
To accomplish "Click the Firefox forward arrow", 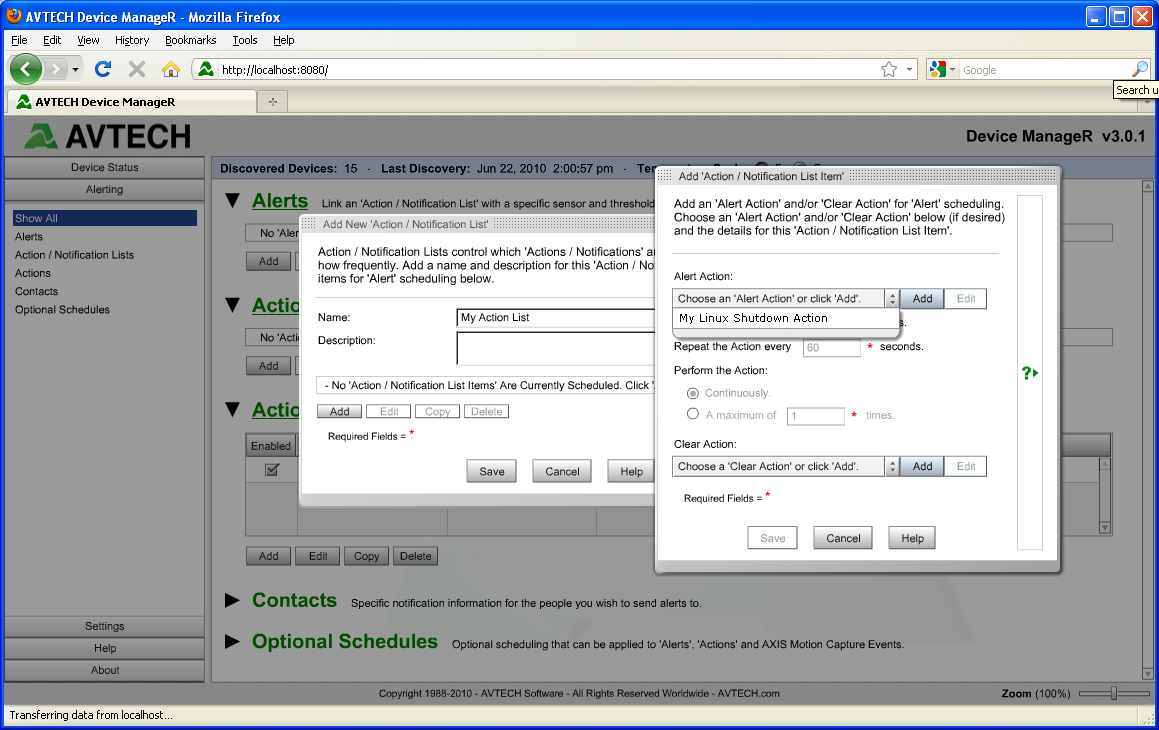I will [x=55, y=69].
